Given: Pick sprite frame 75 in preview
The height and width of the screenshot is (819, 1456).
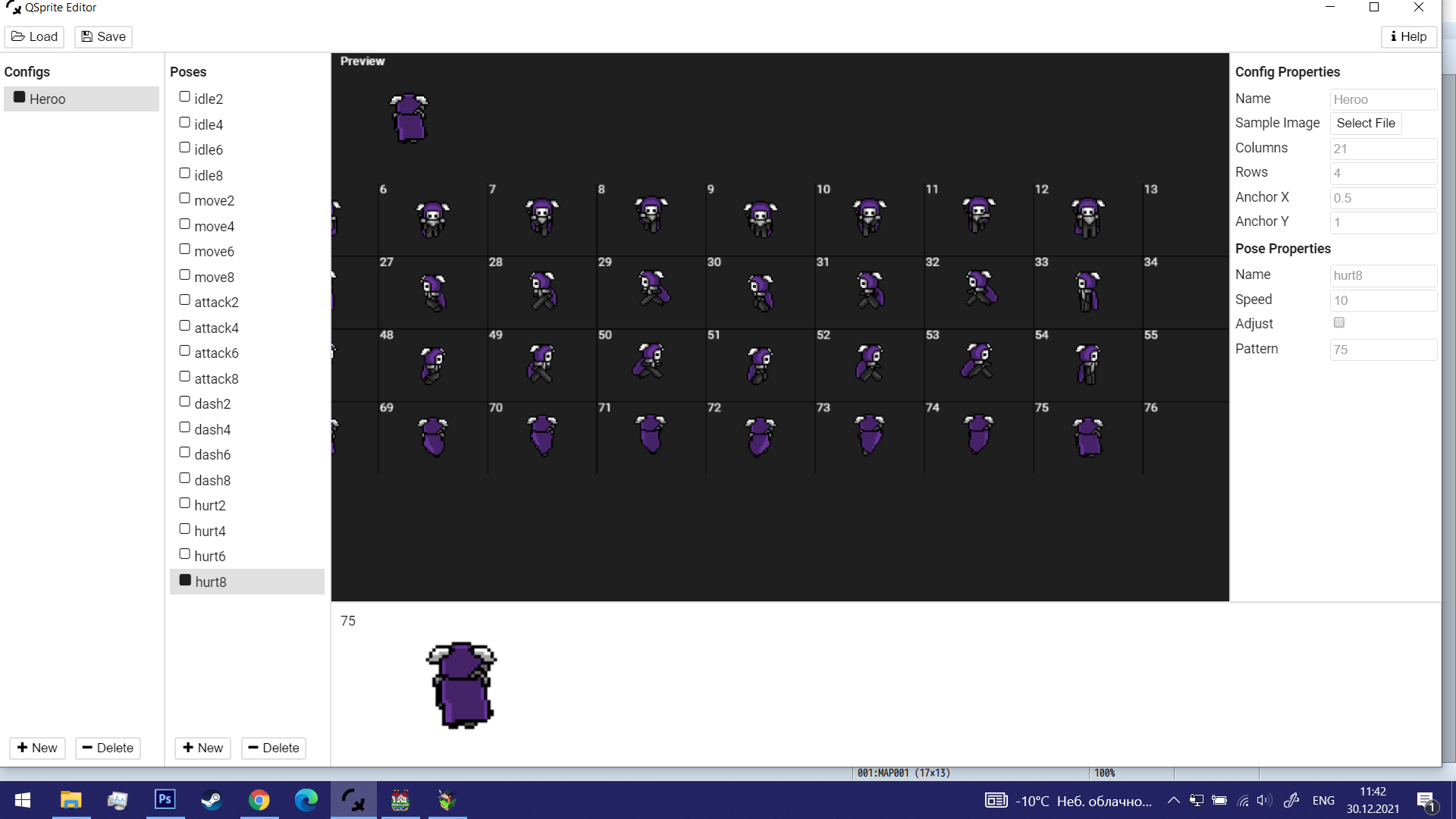Looking at the screenshot, I should tap(1088, 438).
